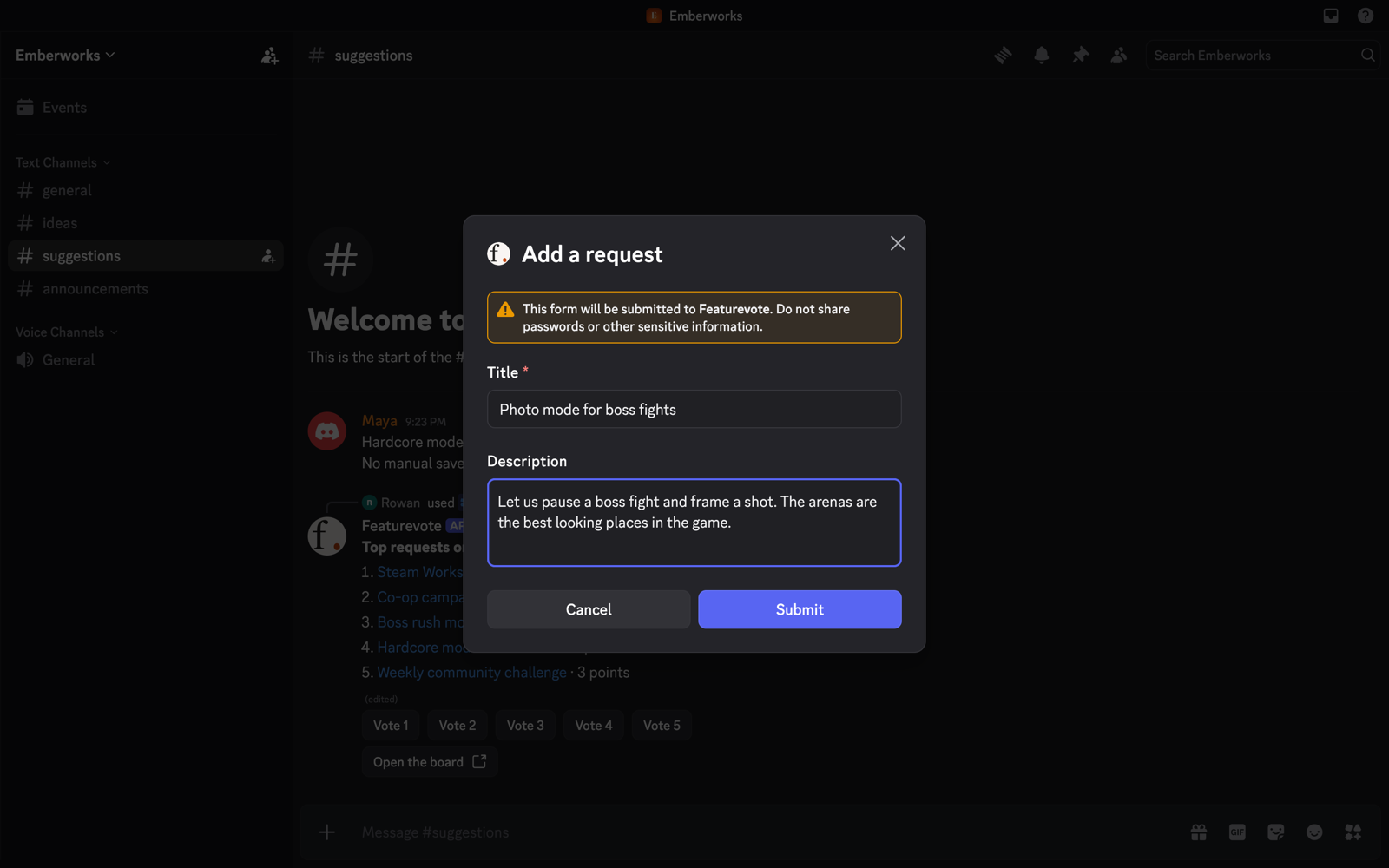
Task: Open the inbox icon
Action: pyautogui.click(x=1331, y=16)
